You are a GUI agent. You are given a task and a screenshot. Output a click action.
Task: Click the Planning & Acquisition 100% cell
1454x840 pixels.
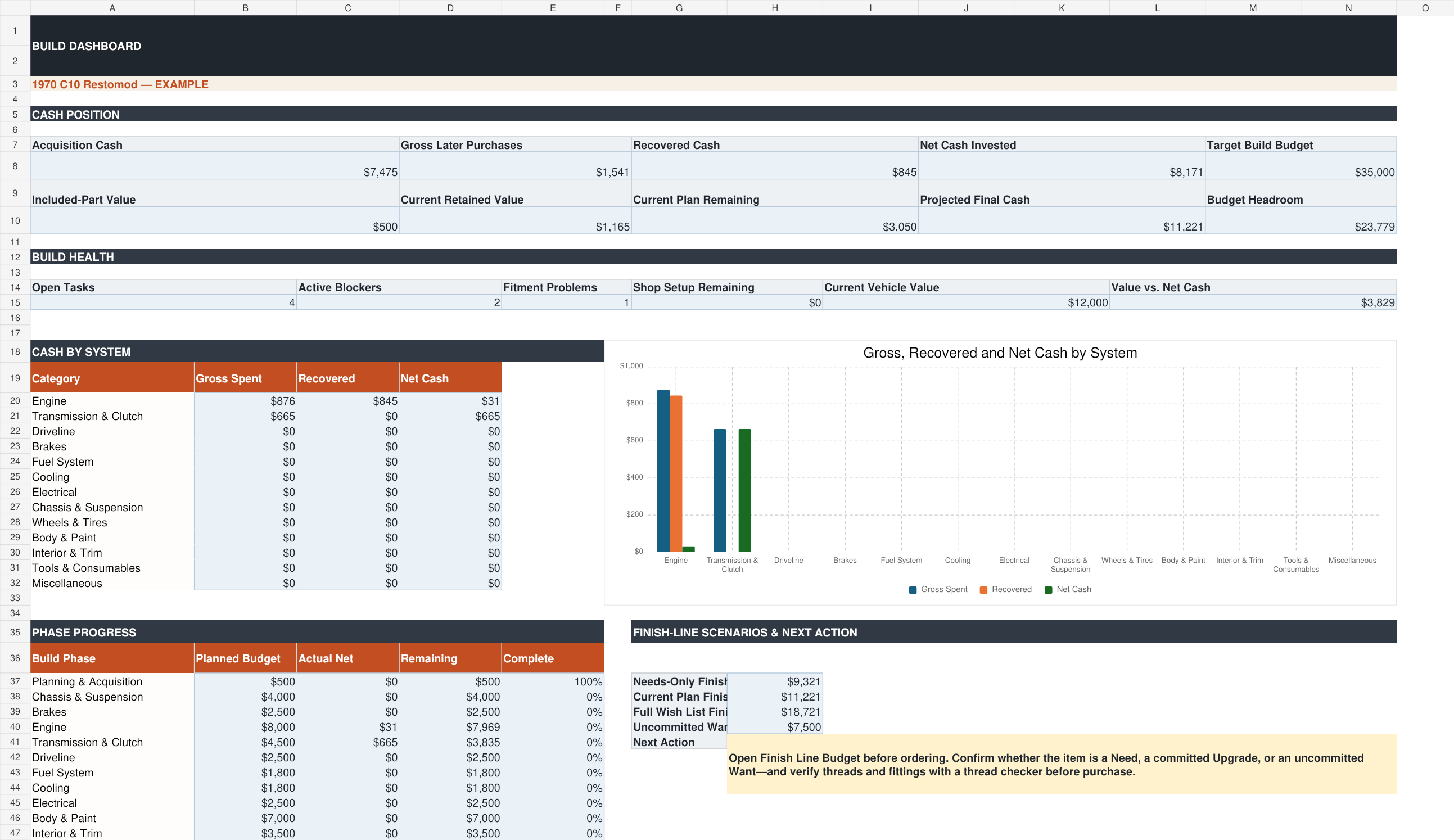(x=553, y=681)
